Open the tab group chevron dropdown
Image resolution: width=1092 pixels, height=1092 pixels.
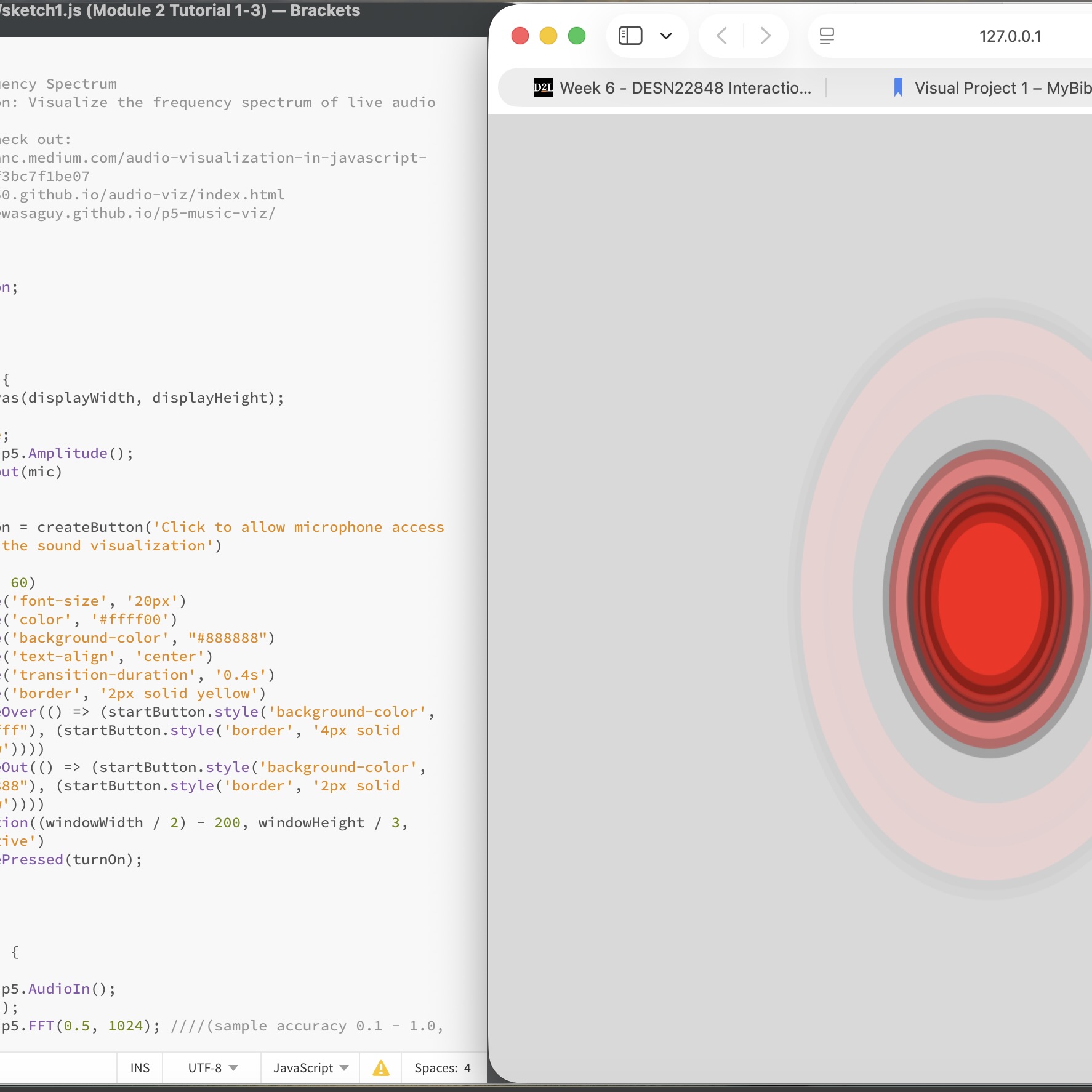point(667,36)
